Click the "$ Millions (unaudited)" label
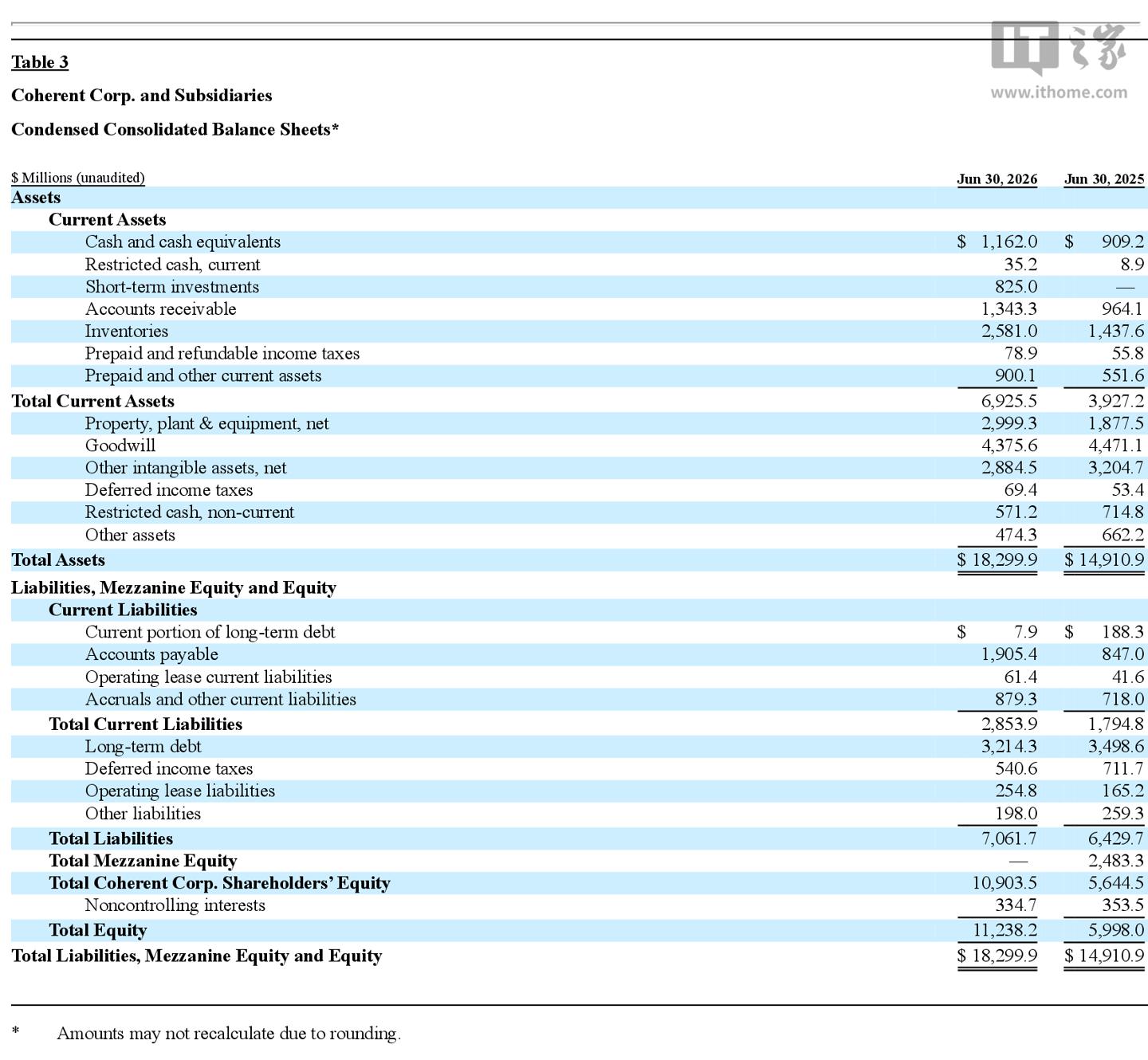This screenshot has height=1060, width=1148. click(x=78, y=178)
